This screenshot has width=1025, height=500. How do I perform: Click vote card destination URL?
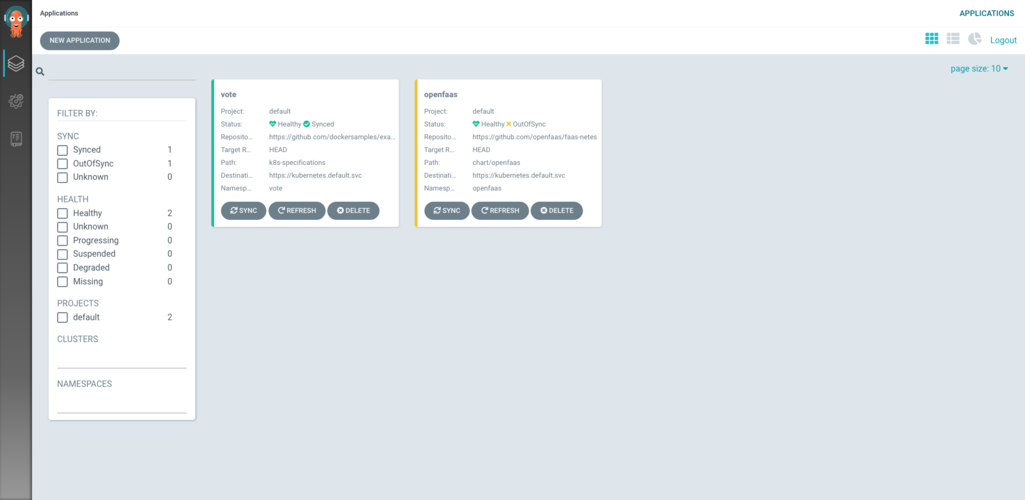316,175
